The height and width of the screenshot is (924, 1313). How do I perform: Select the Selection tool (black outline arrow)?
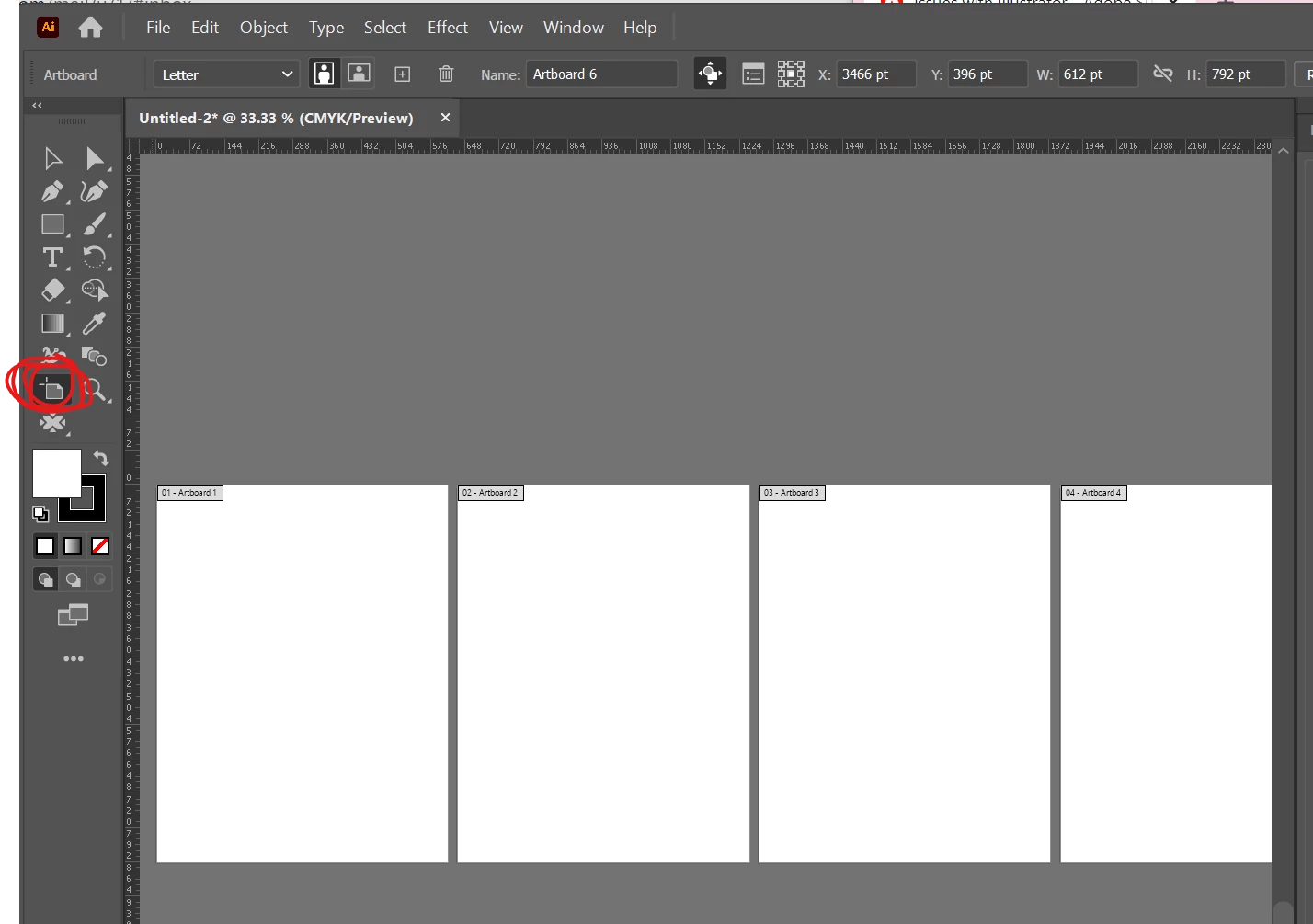[x=52, y=159]
